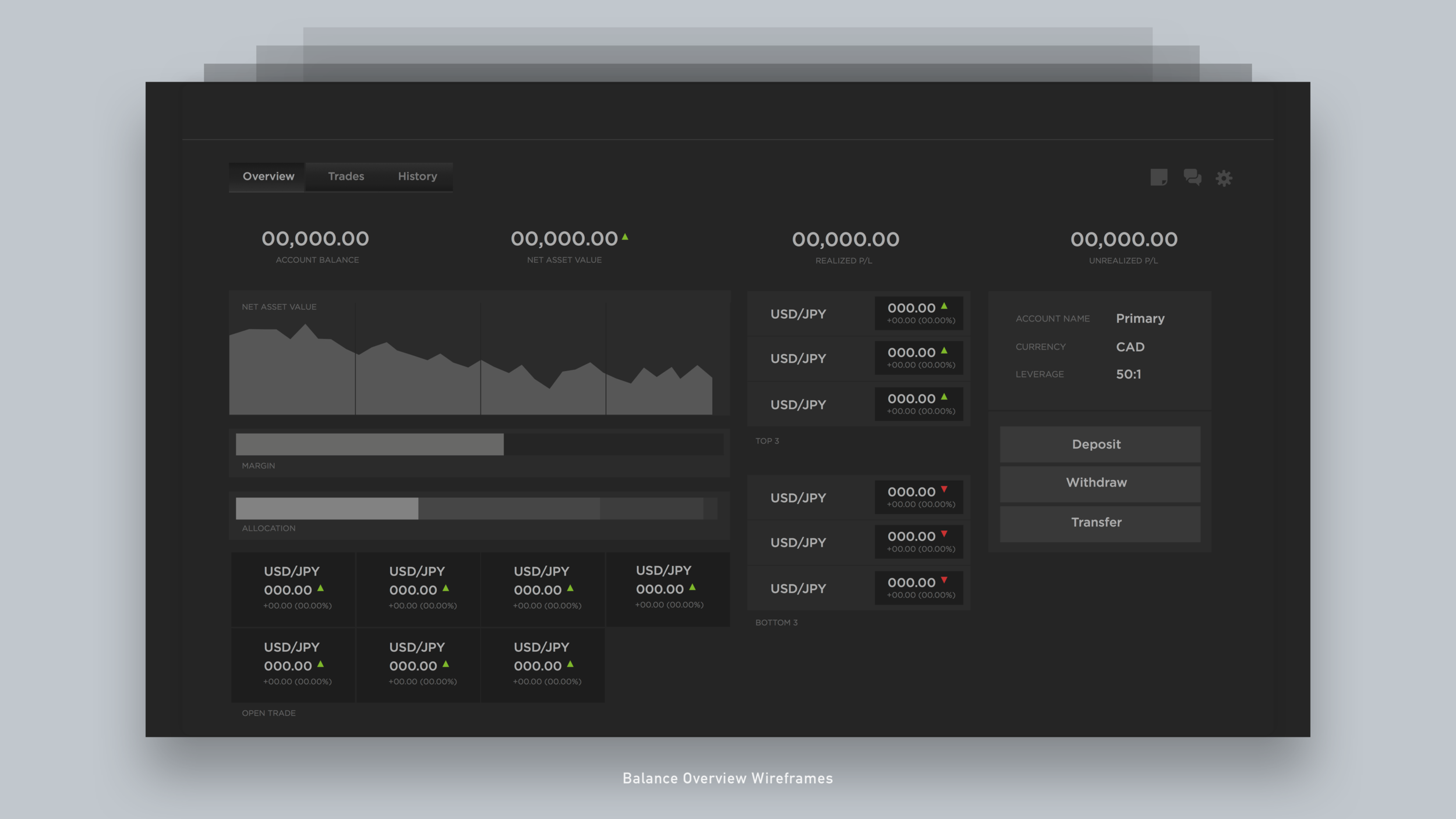Click the Transfer button
Screen dimensions: 1456x819
pyautogui.click(x=1100, y=523)
